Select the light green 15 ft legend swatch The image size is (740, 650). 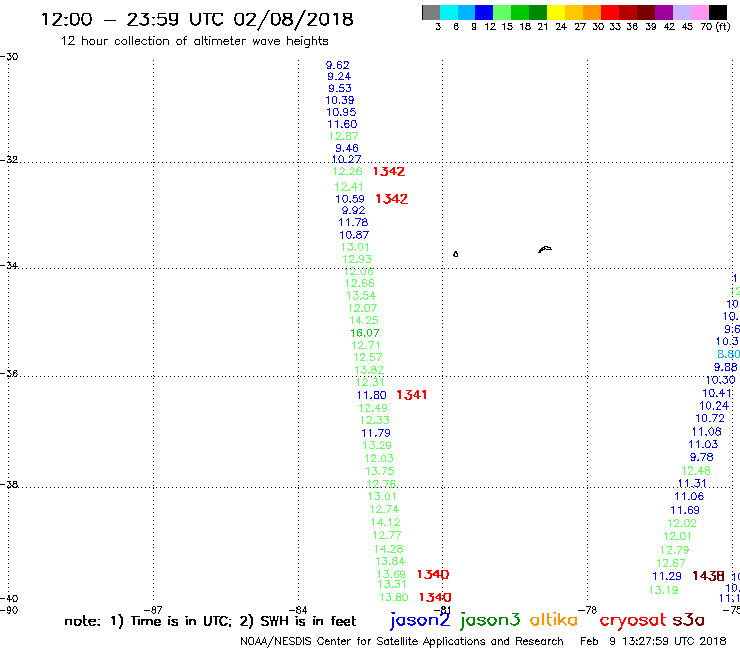(x=502, y=12)
